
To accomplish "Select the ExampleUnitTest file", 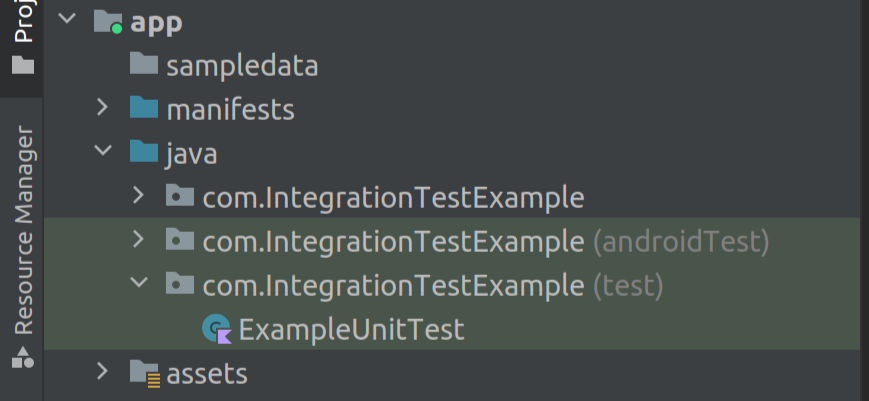I will 351,330.
